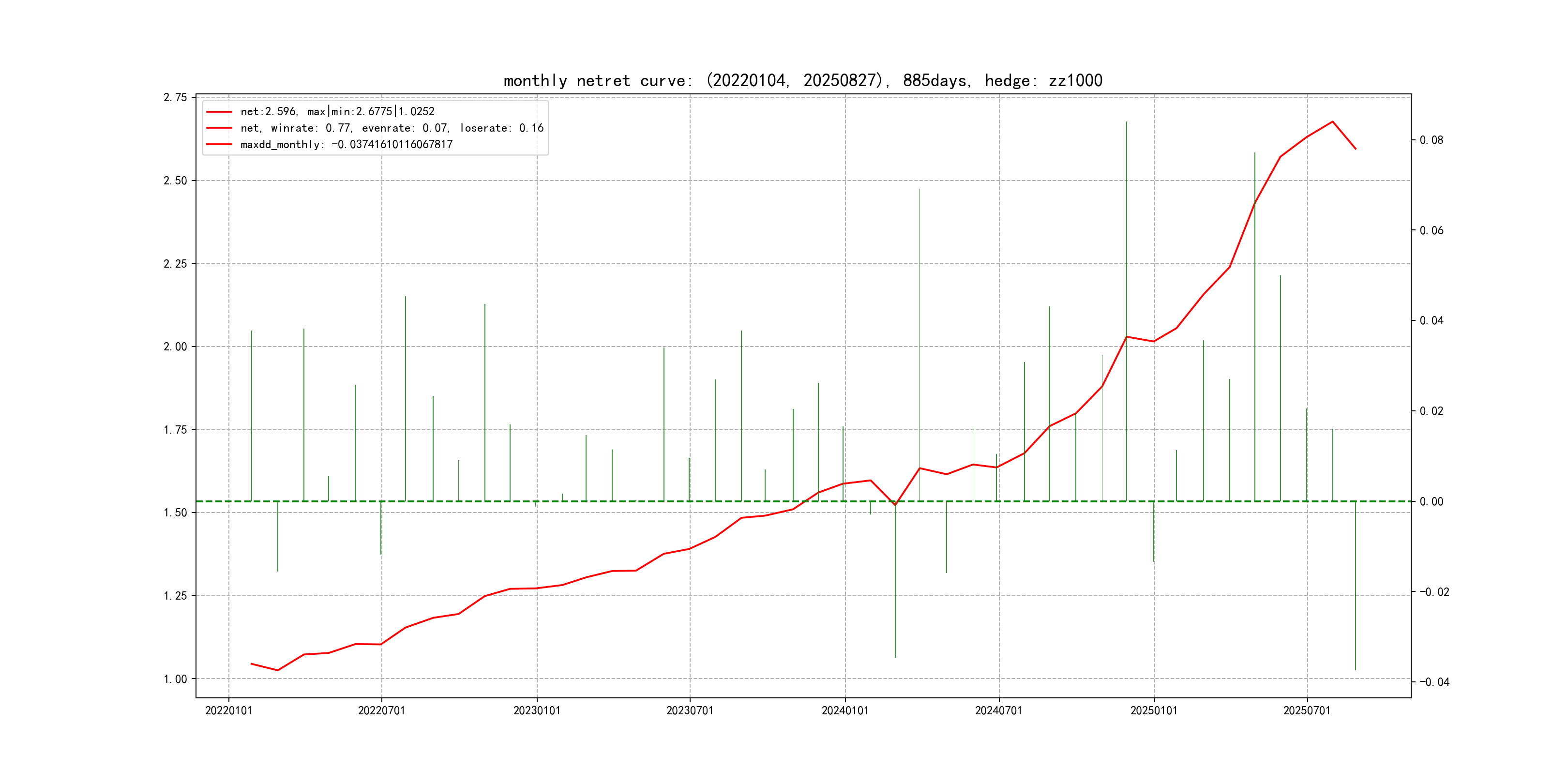This screenshot has height=784, width=1568.
Task: Click the 0.00 right axis tick label
Action: pyautogui.click(x=1431, y=501)
